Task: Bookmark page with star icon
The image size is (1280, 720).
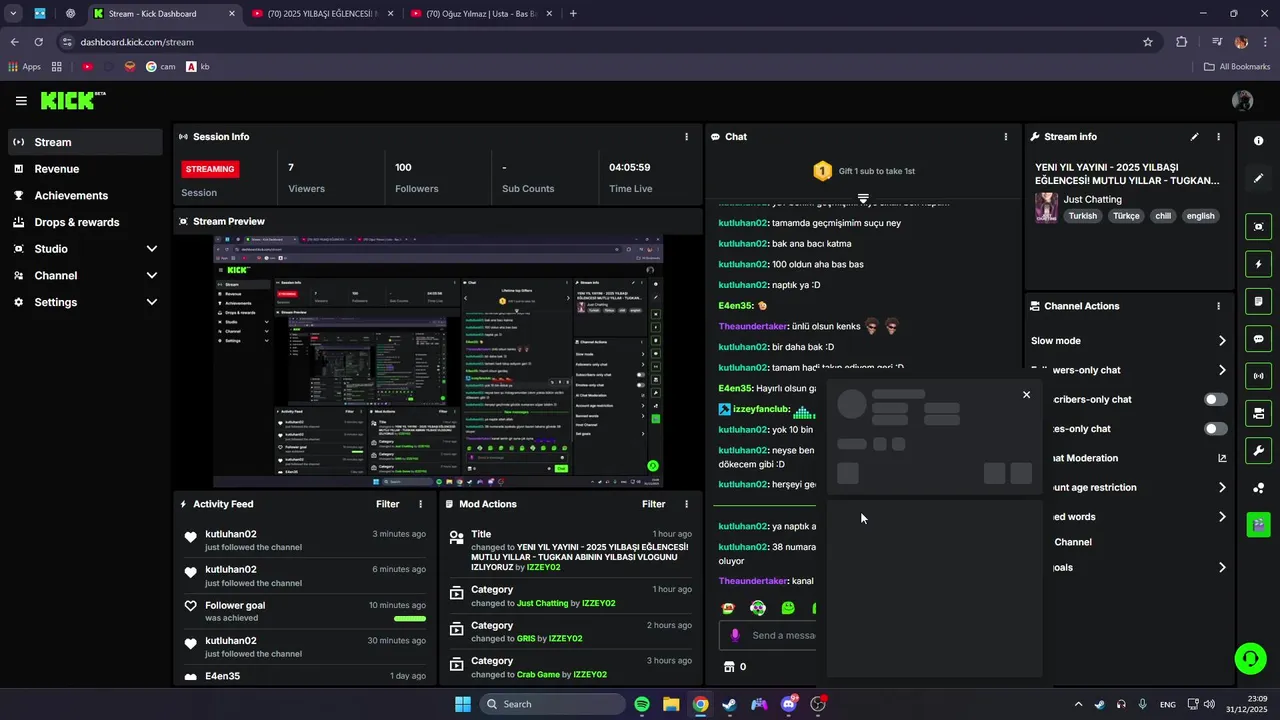Action: 1148,42
